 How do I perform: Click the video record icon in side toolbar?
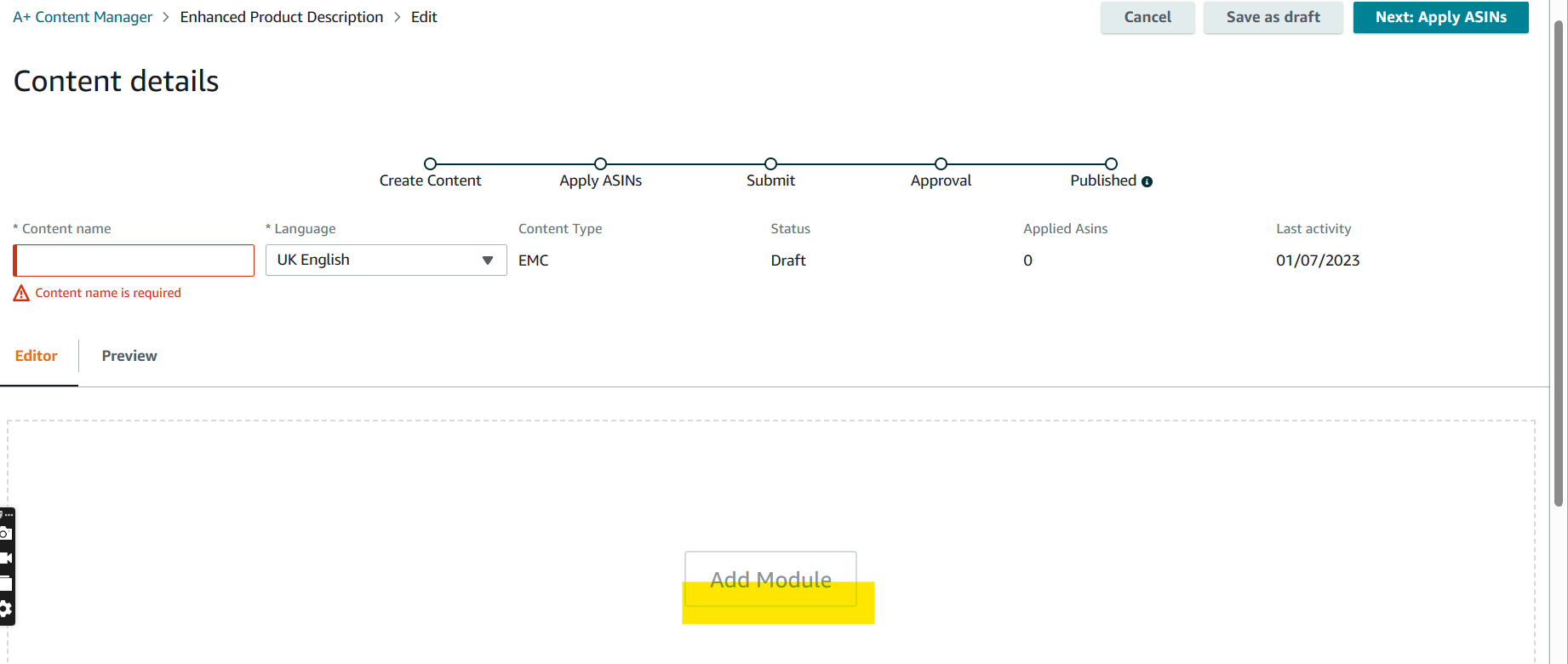pos(5,558)
